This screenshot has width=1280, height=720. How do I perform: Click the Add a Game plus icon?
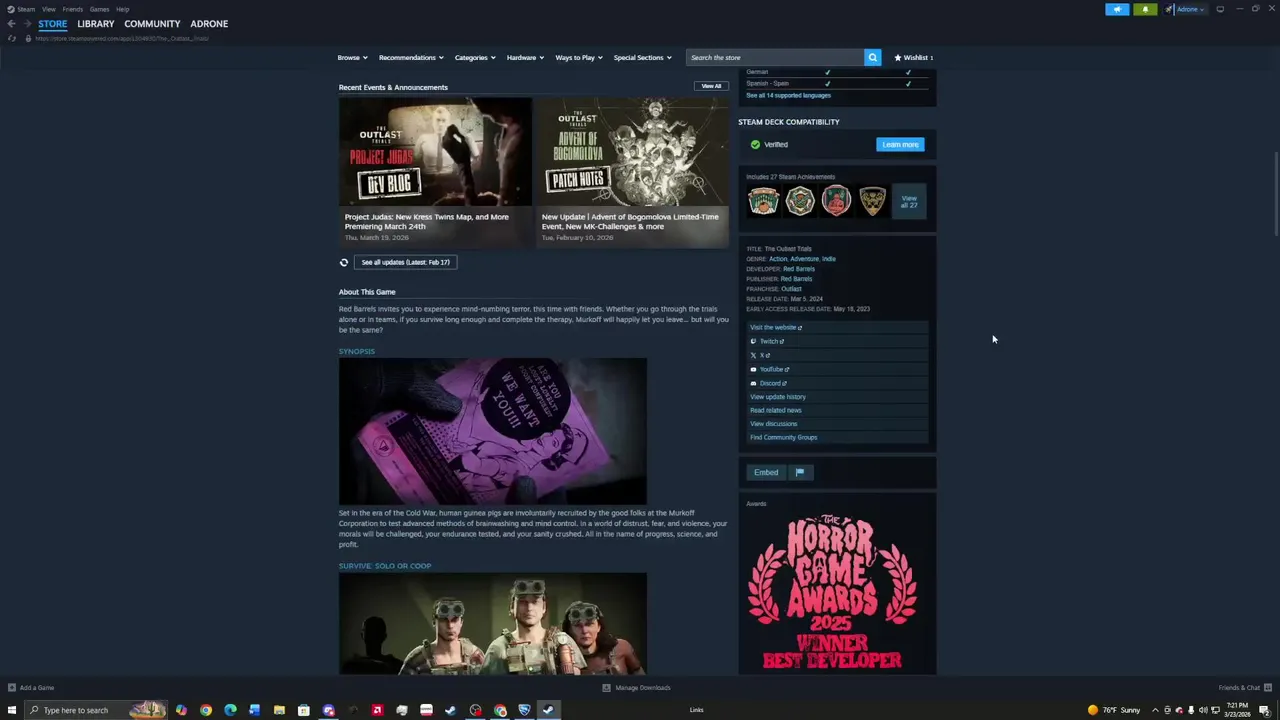point(12,688)
